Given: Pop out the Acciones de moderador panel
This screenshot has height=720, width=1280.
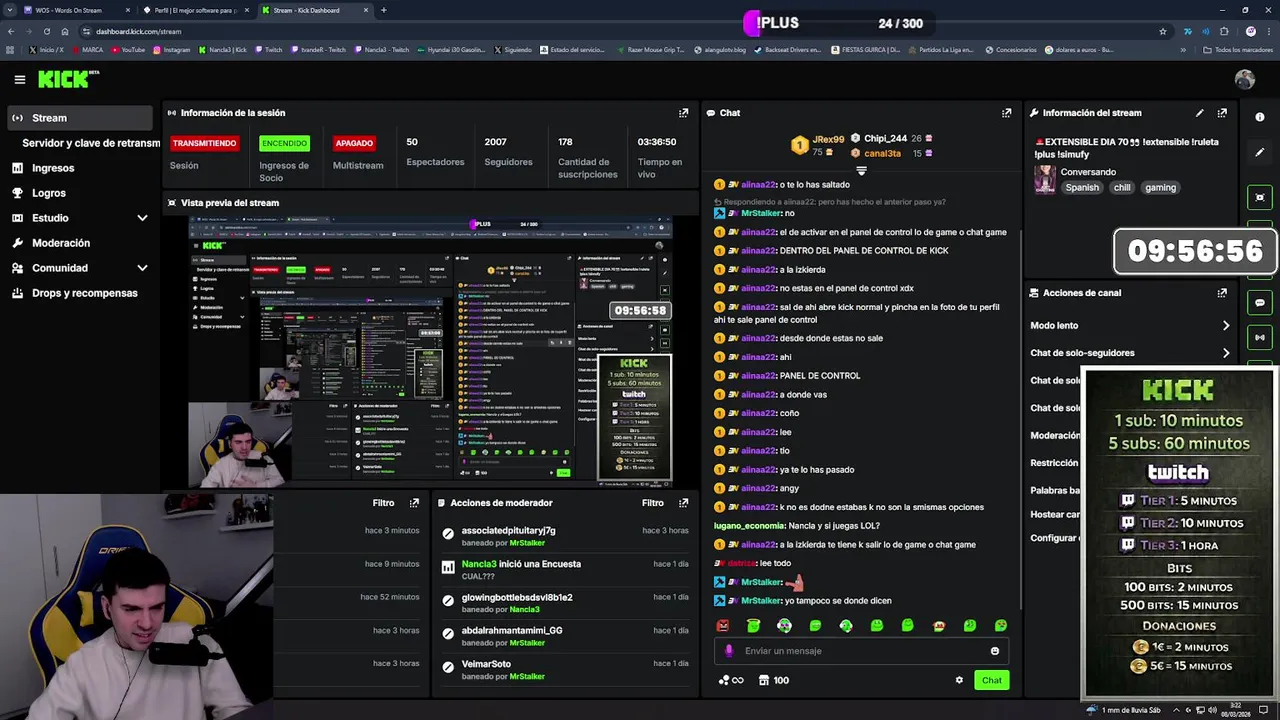Looking at the screenshot, I should [683, 503].
